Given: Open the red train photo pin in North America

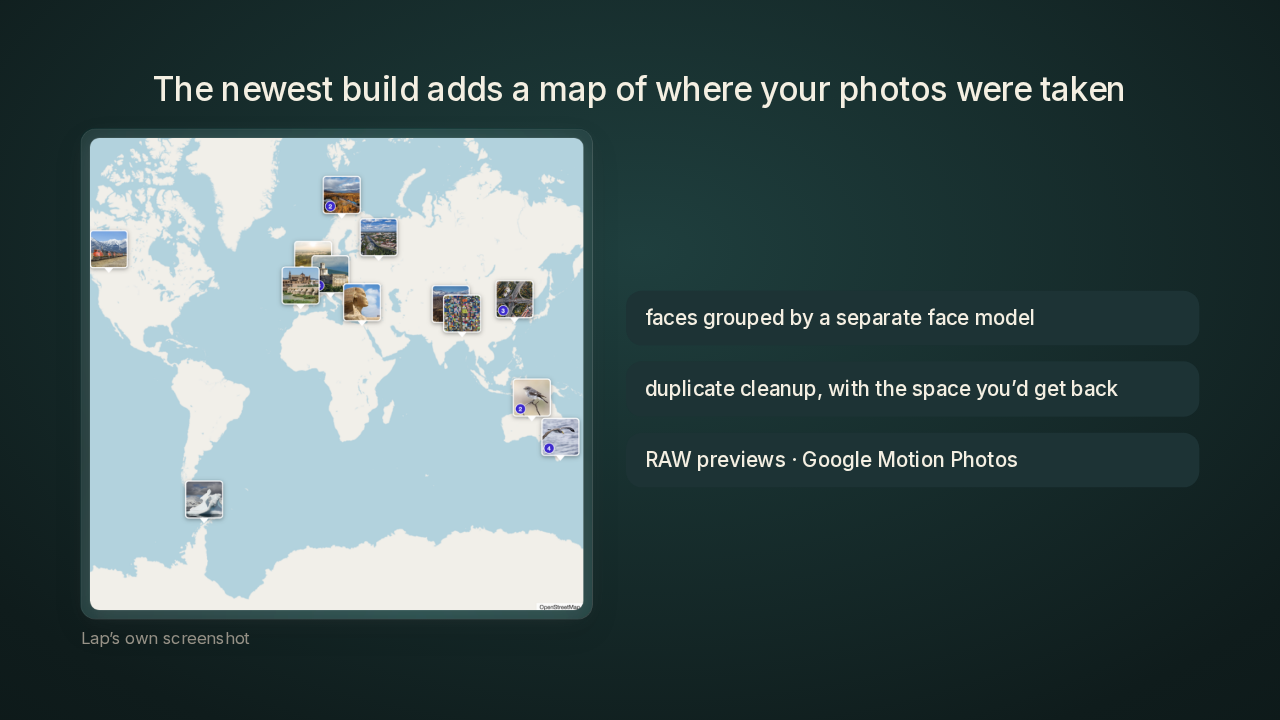Looking at the screenshot, I should (109, 249).
